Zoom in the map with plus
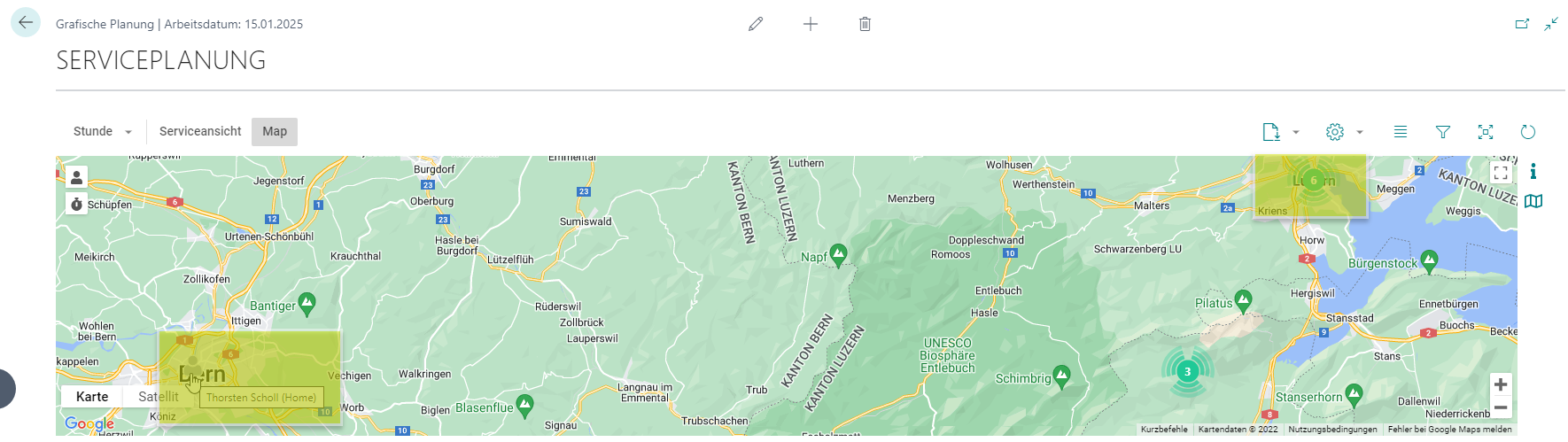The height and width of the screenshot is (442, 1568). (1501, 384)
